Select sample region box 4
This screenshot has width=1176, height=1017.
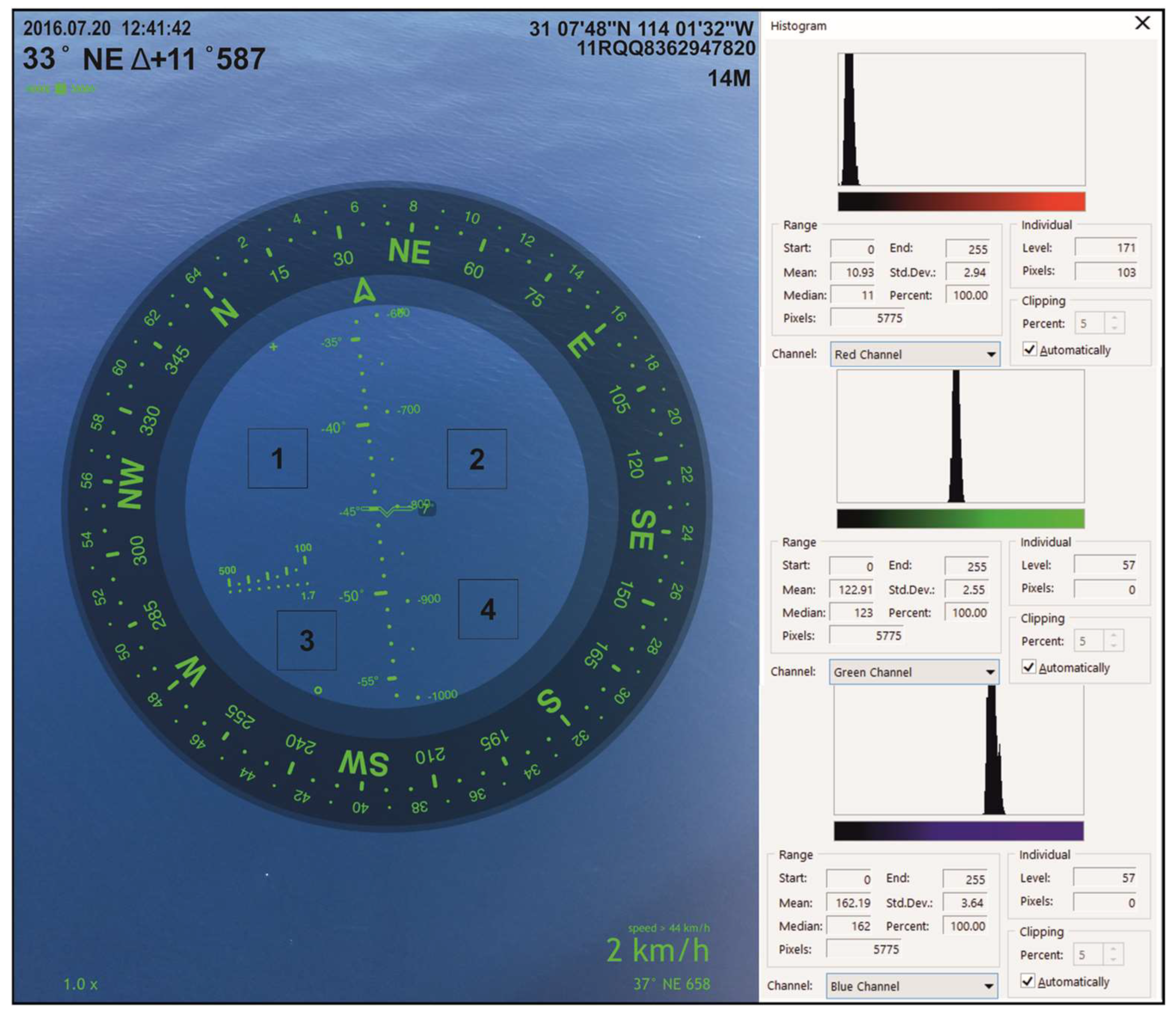(488, 609)
